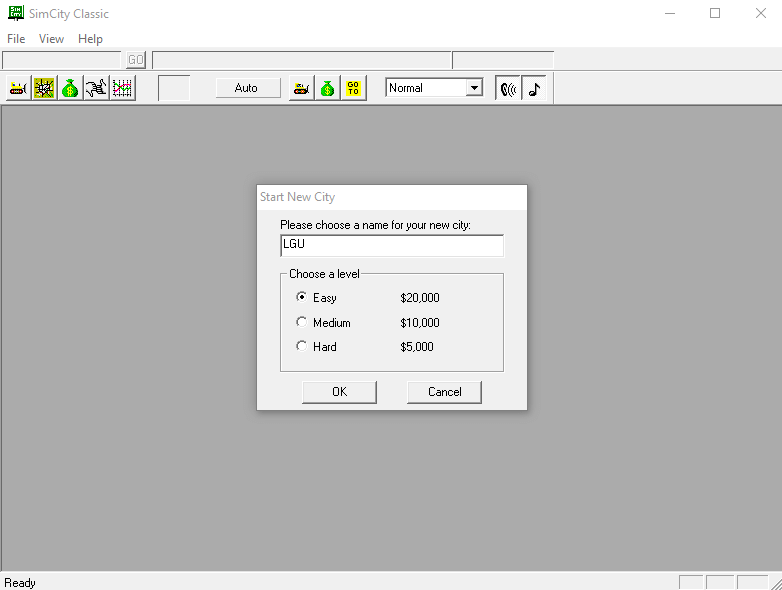The width and height of the screenshot is (782, 590).
Task: Open the Normal speed dropdown
Action: pyautogui.click(x=474, y=88)
